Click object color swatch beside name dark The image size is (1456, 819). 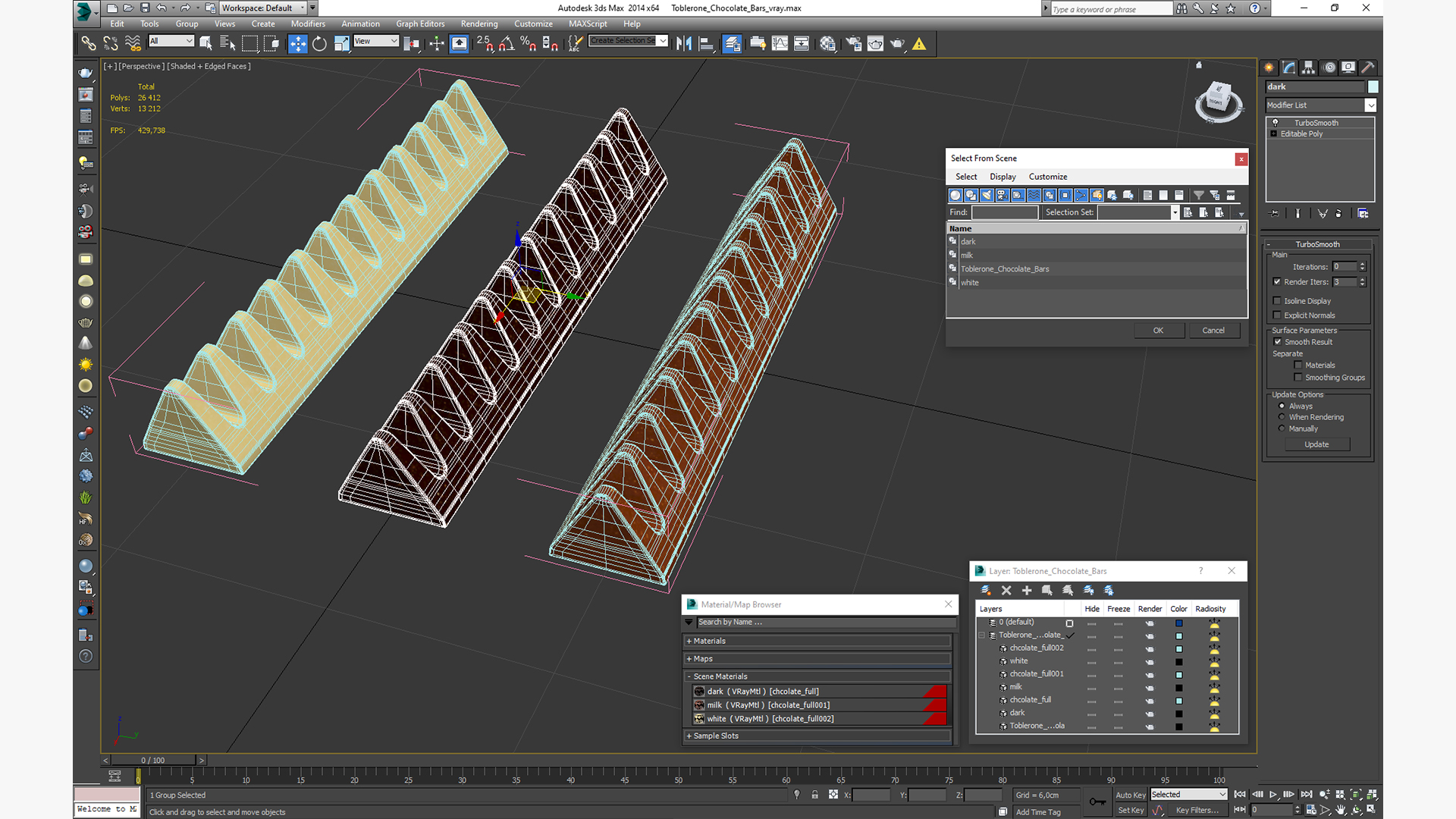(x=1373, y=86)
